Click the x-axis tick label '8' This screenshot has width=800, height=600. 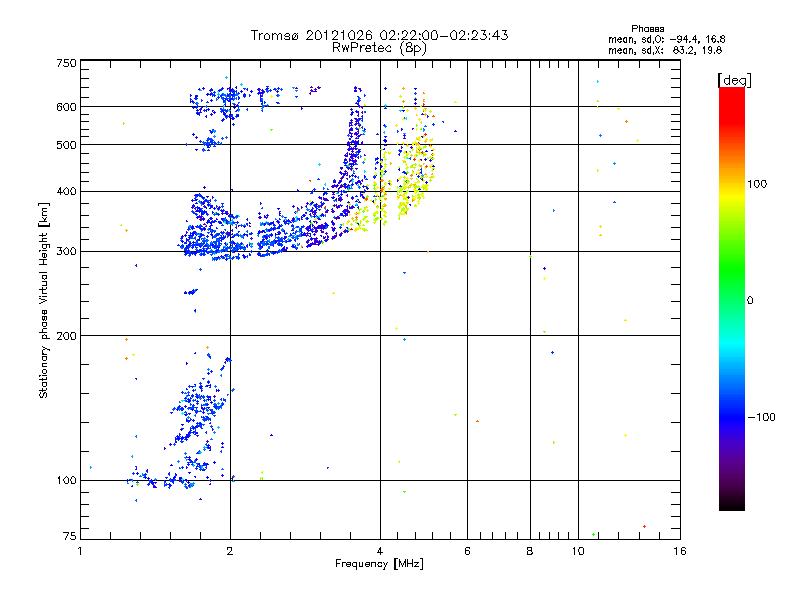530,551
